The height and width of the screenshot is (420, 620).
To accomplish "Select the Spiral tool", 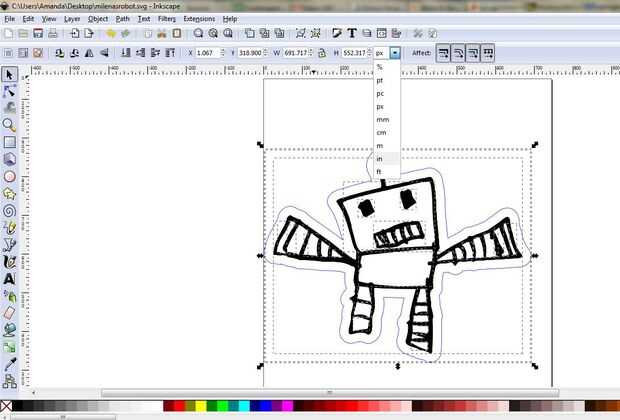I will click(x=9, y=210).
